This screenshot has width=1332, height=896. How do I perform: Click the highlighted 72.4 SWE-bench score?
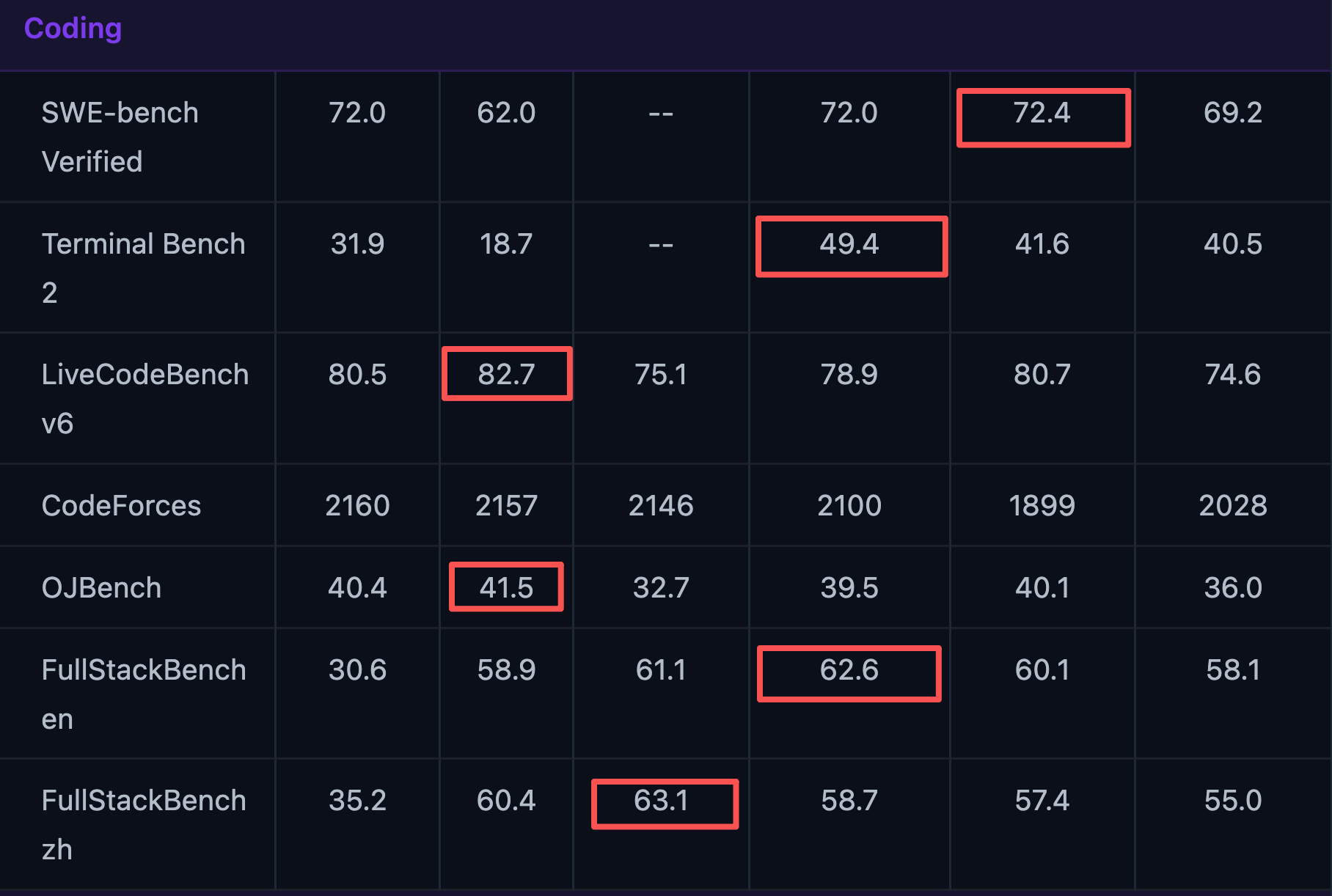(1042, 114)
